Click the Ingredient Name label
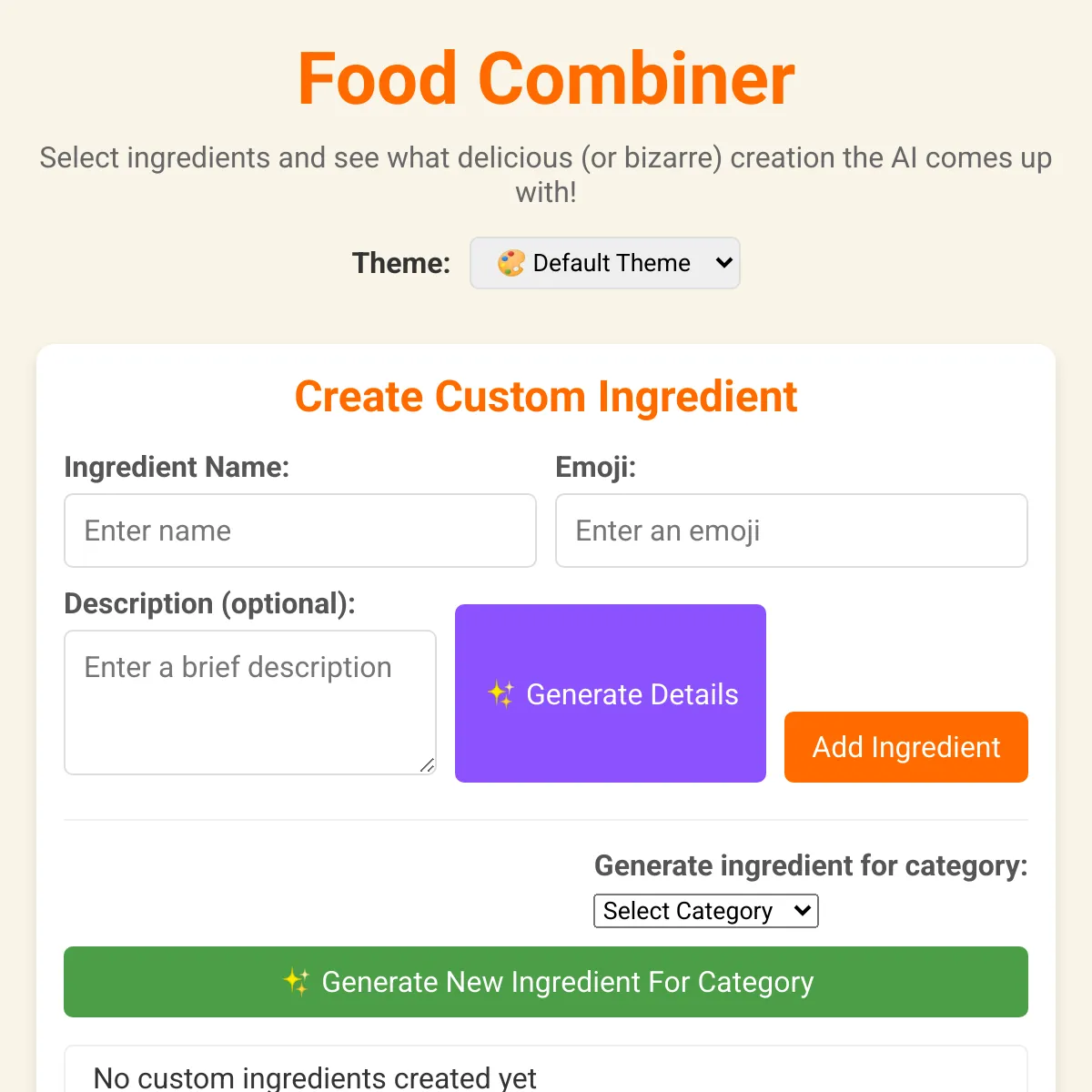The height and width of the screenshot is (1092, 1092). [x=177, y=467]
